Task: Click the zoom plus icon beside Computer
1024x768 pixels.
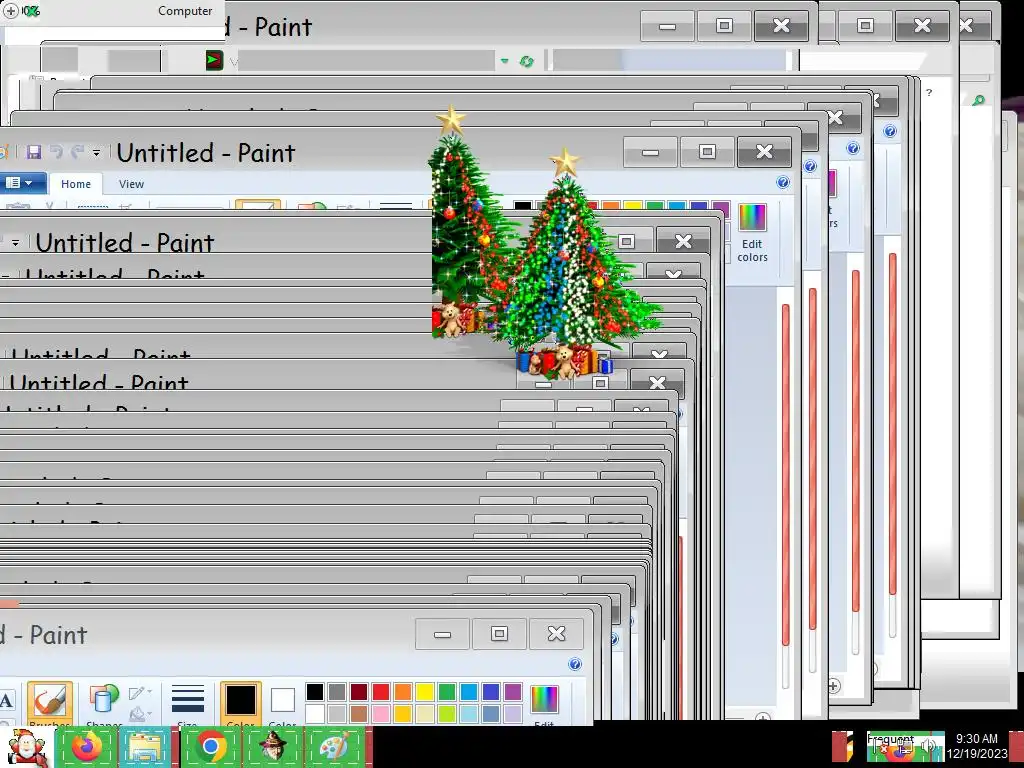Action: 11,11
